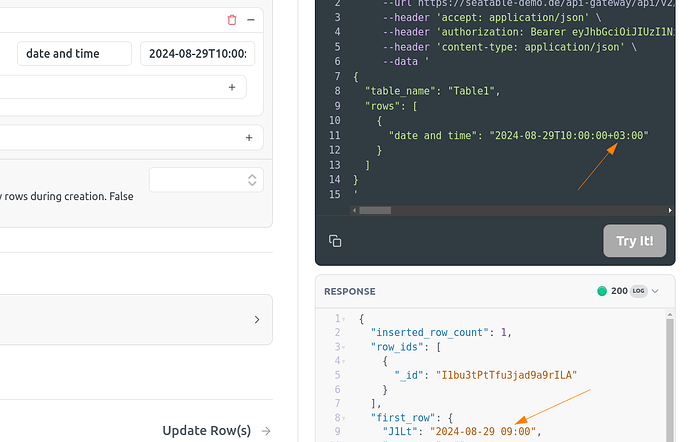Copy the curl request with the copy icon
The image size is (690, 442).
tap(336, 241)
